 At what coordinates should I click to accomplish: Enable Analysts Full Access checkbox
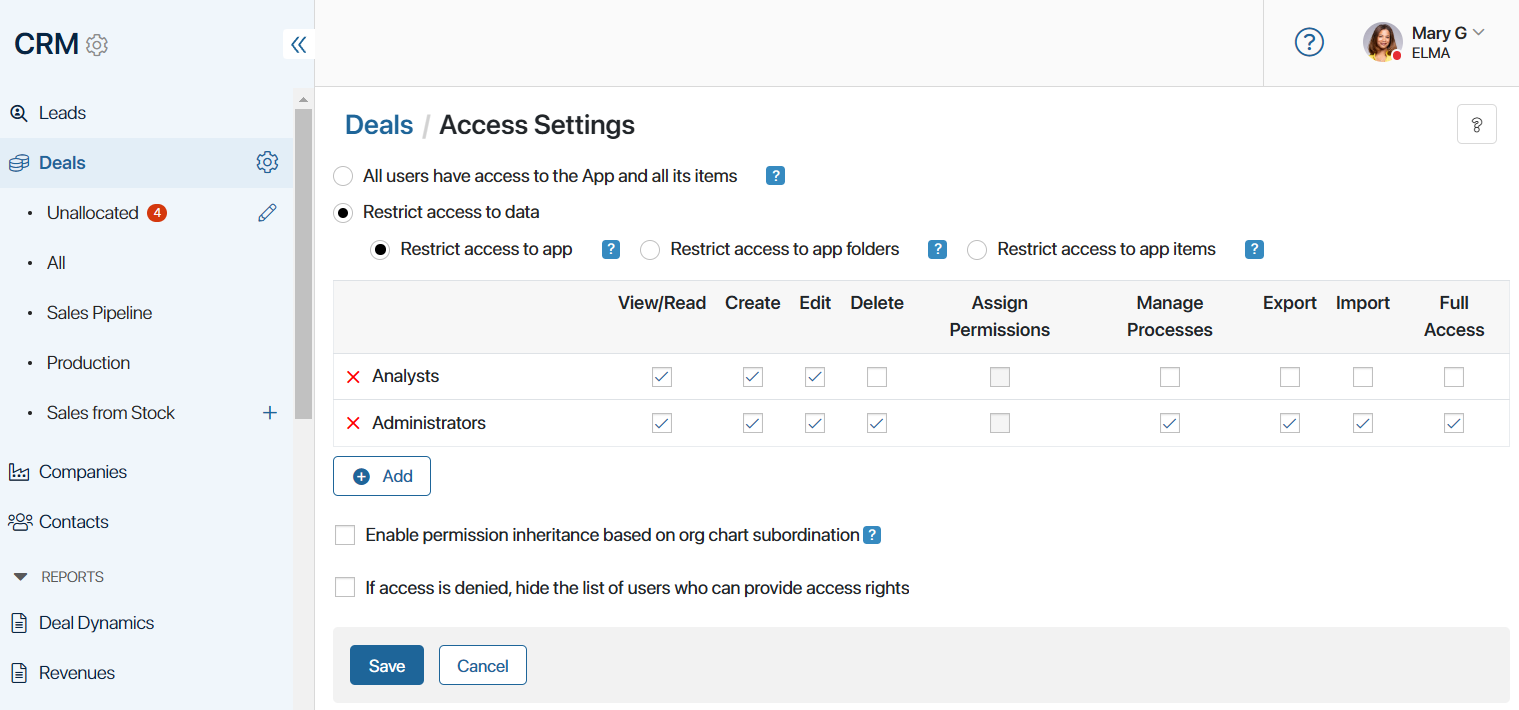point(1454,377)
